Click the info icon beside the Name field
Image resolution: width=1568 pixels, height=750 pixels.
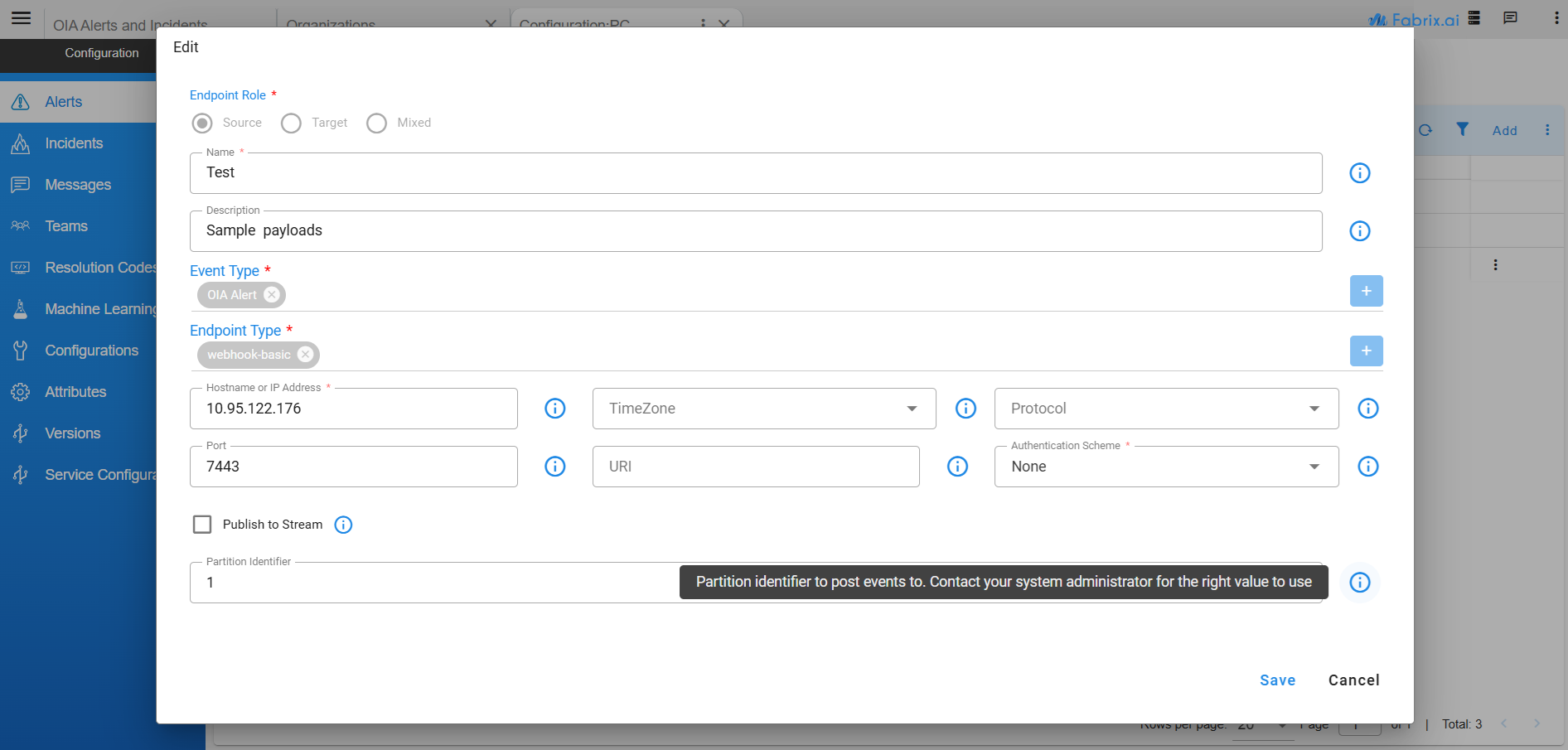click(1359, 173)
